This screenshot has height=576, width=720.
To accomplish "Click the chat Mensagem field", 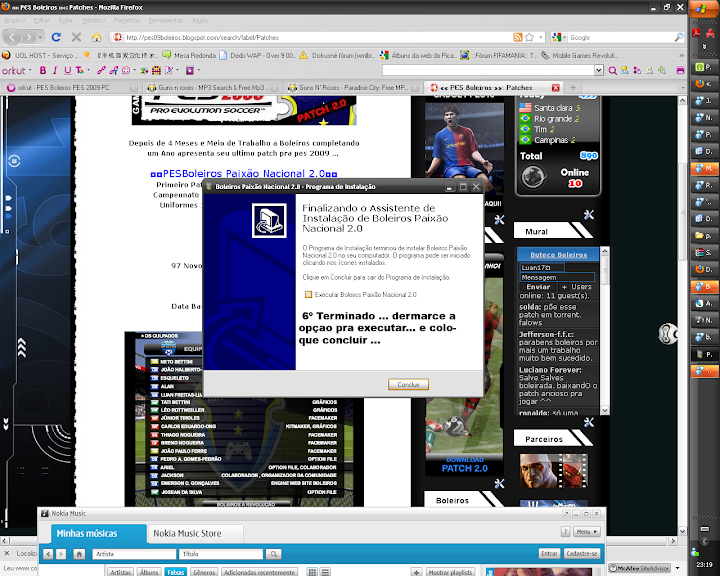I will (557, 277).
